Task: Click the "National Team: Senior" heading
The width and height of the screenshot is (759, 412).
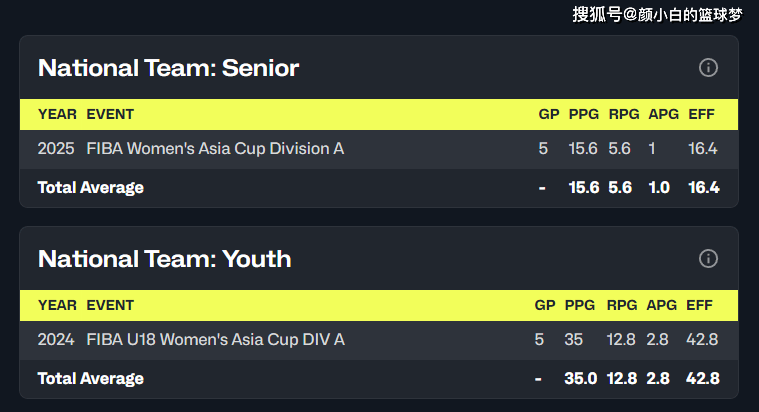Action: 168,68
